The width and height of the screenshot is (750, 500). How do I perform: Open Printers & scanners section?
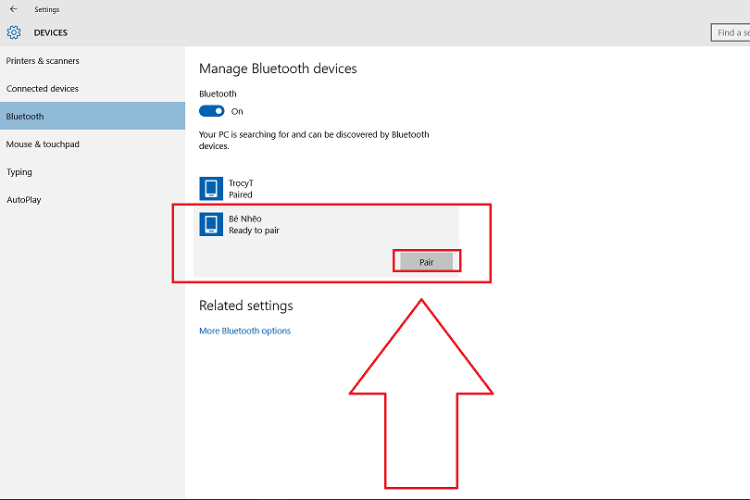[92, 61]
